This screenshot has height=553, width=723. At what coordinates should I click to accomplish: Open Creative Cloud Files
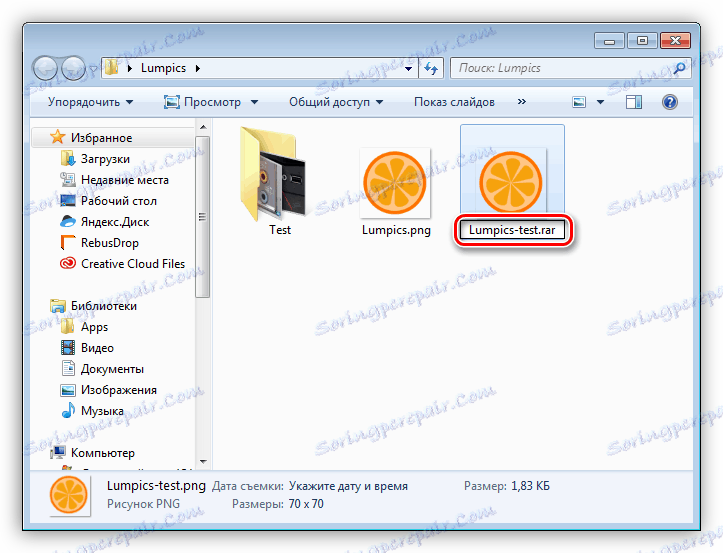133,264
